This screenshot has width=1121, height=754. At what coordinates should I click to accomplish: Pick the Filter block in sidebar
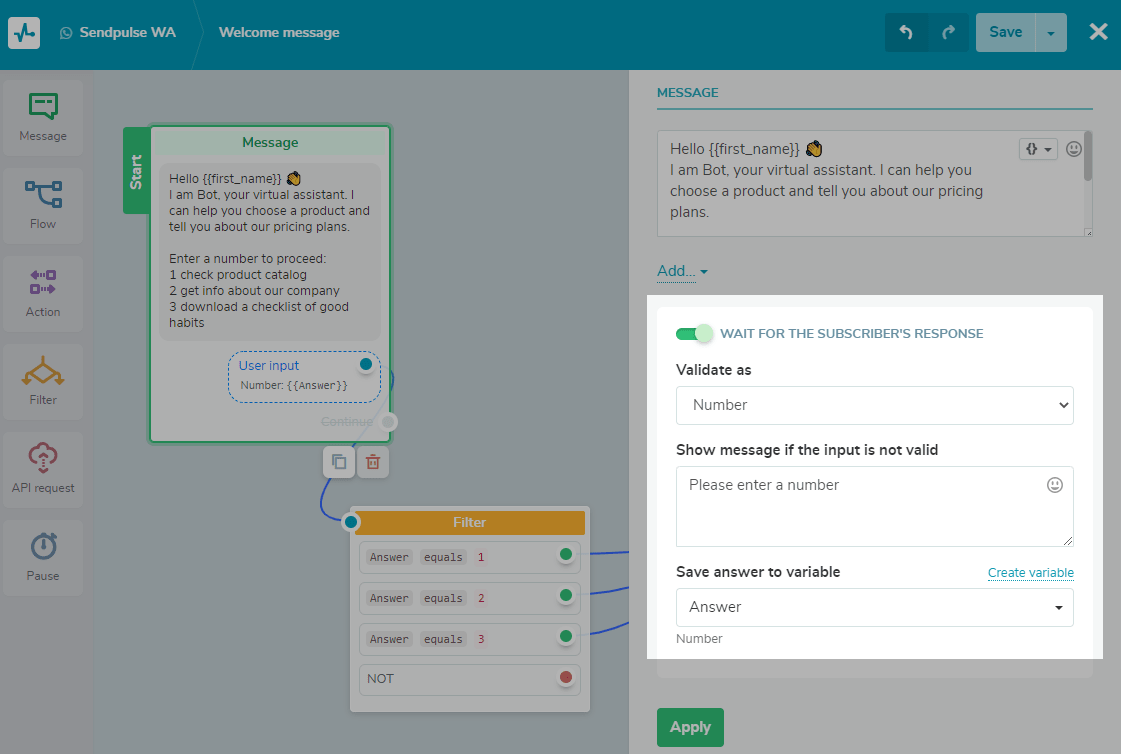(x=43, y=382)
